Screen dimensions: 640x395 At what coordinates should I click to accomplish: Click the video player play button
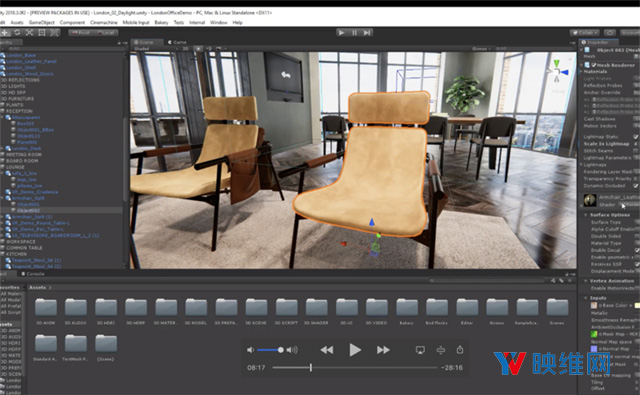(355, 350)
